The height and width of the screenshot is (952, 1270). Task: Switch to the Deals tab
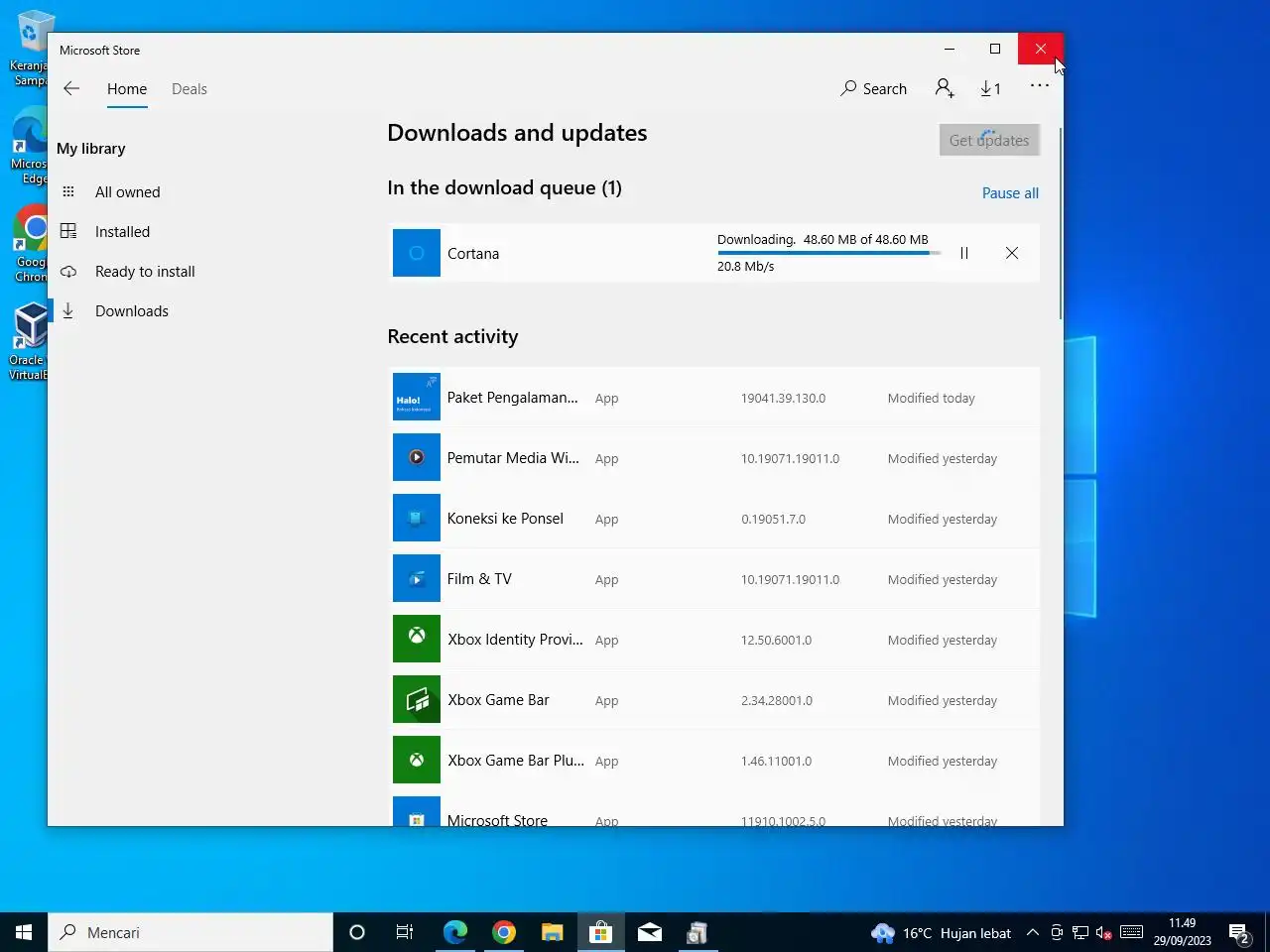190,89
